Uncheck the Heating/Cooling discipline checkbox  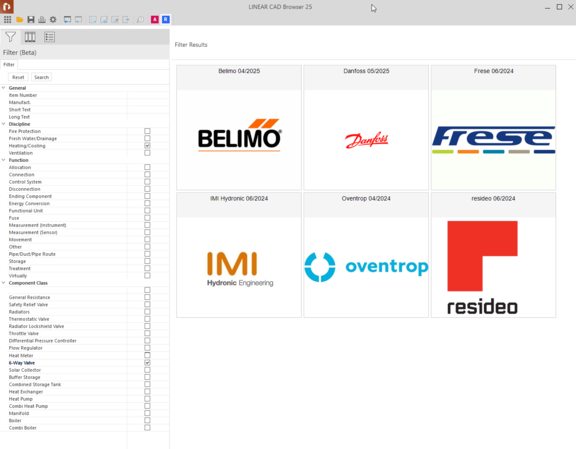pos(147,146)
